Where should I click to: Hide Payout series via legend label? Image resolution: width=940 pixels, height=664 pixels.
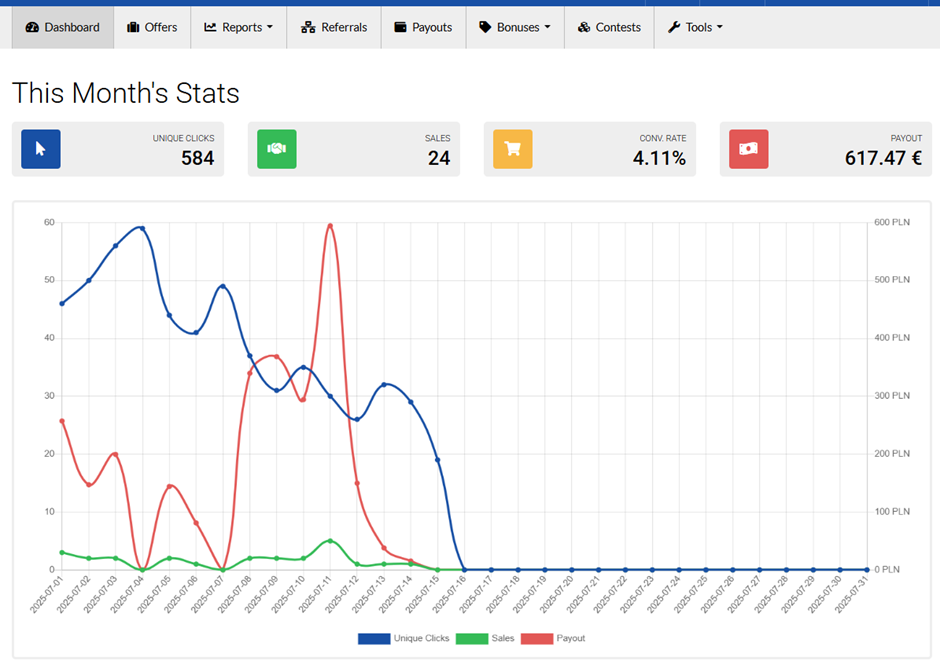[x=571, y=638]
